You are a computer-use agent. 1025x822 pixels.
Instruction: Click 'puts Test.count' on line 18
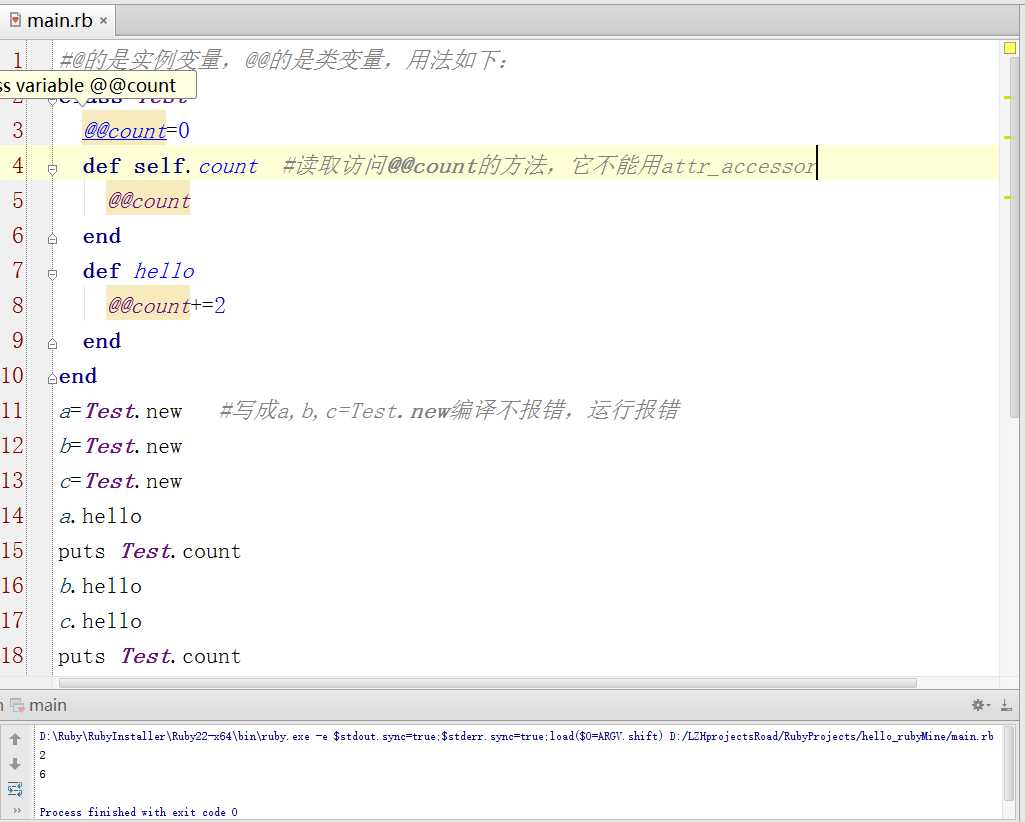pyautogui.click(x=149, y=656)
